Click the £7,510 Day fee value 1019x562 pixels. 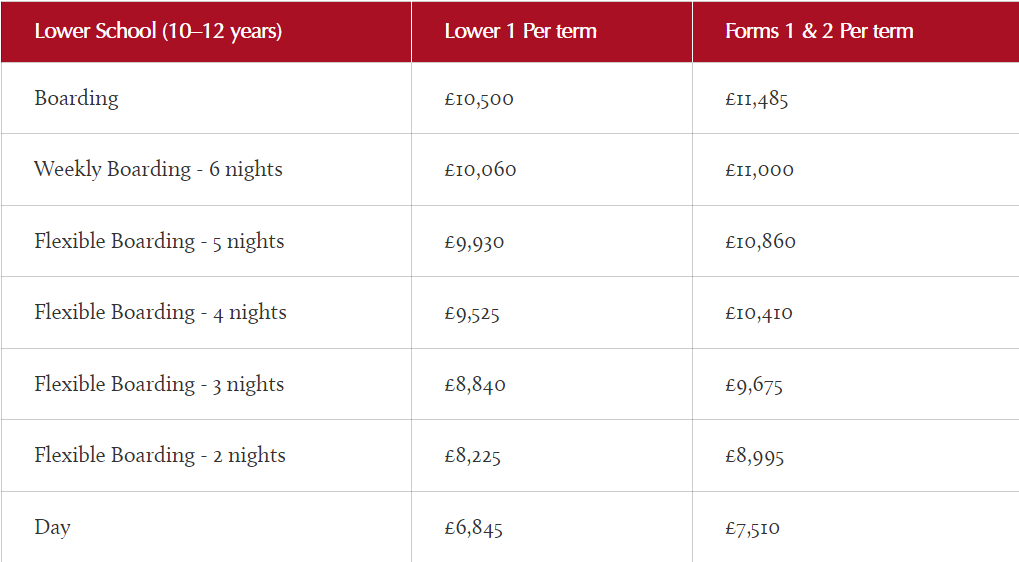(753, 528)
